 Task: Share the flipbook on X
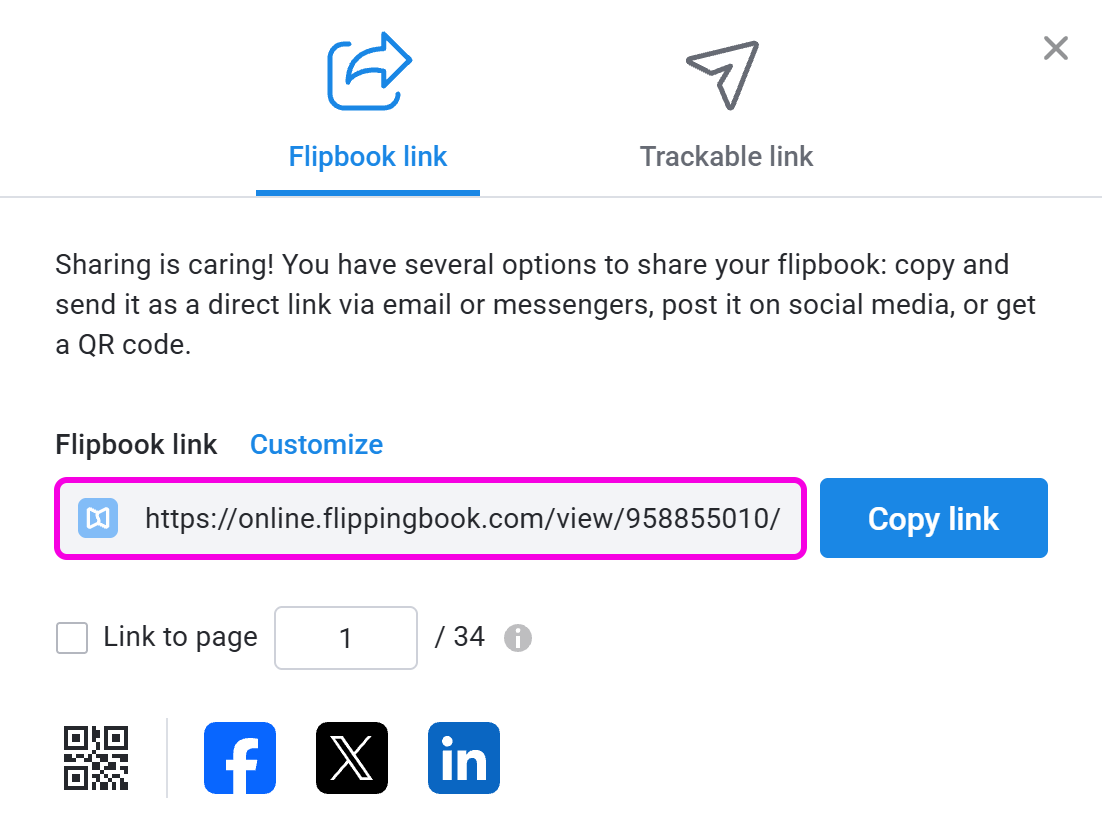point(352,758)
